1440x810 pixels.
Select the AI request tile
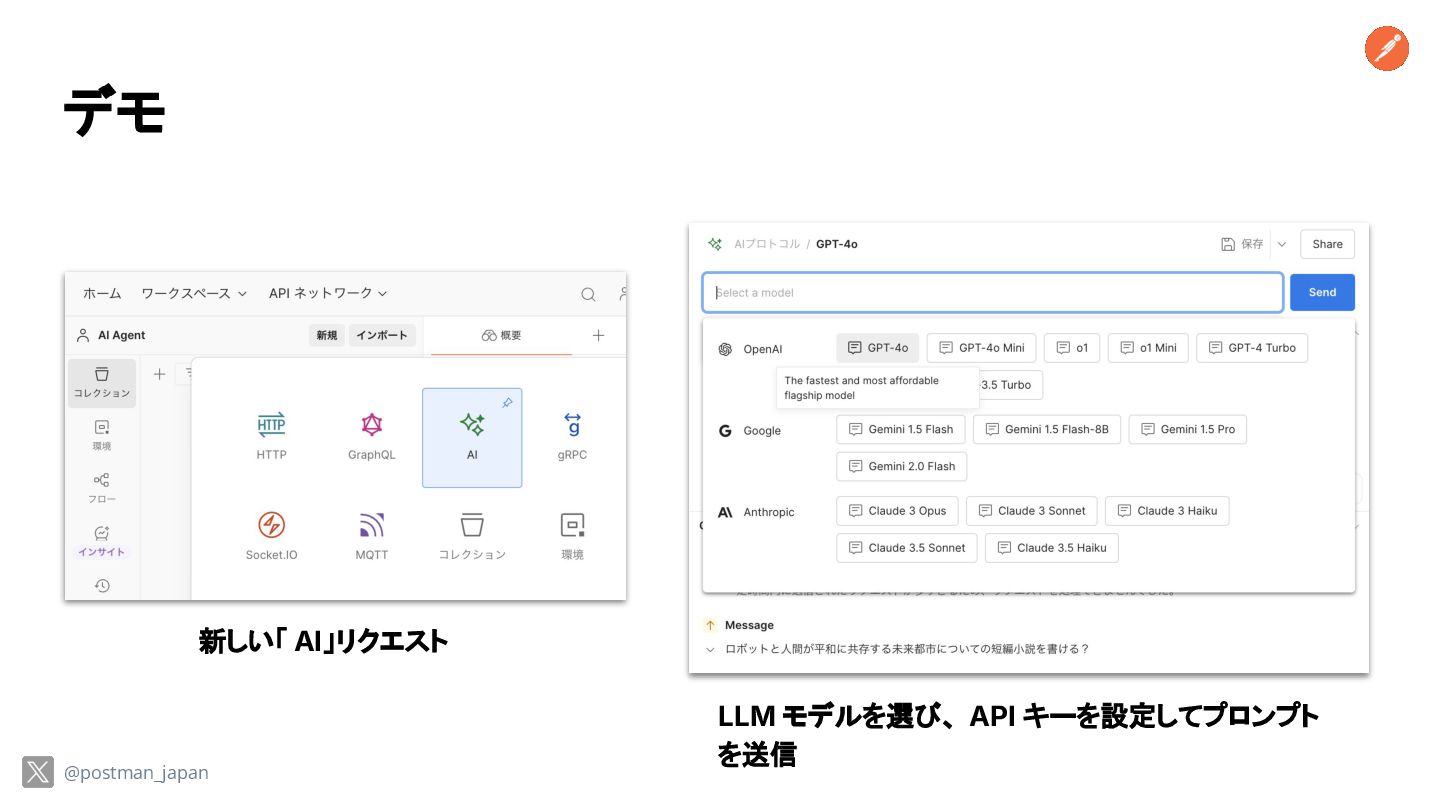point(472,437)
